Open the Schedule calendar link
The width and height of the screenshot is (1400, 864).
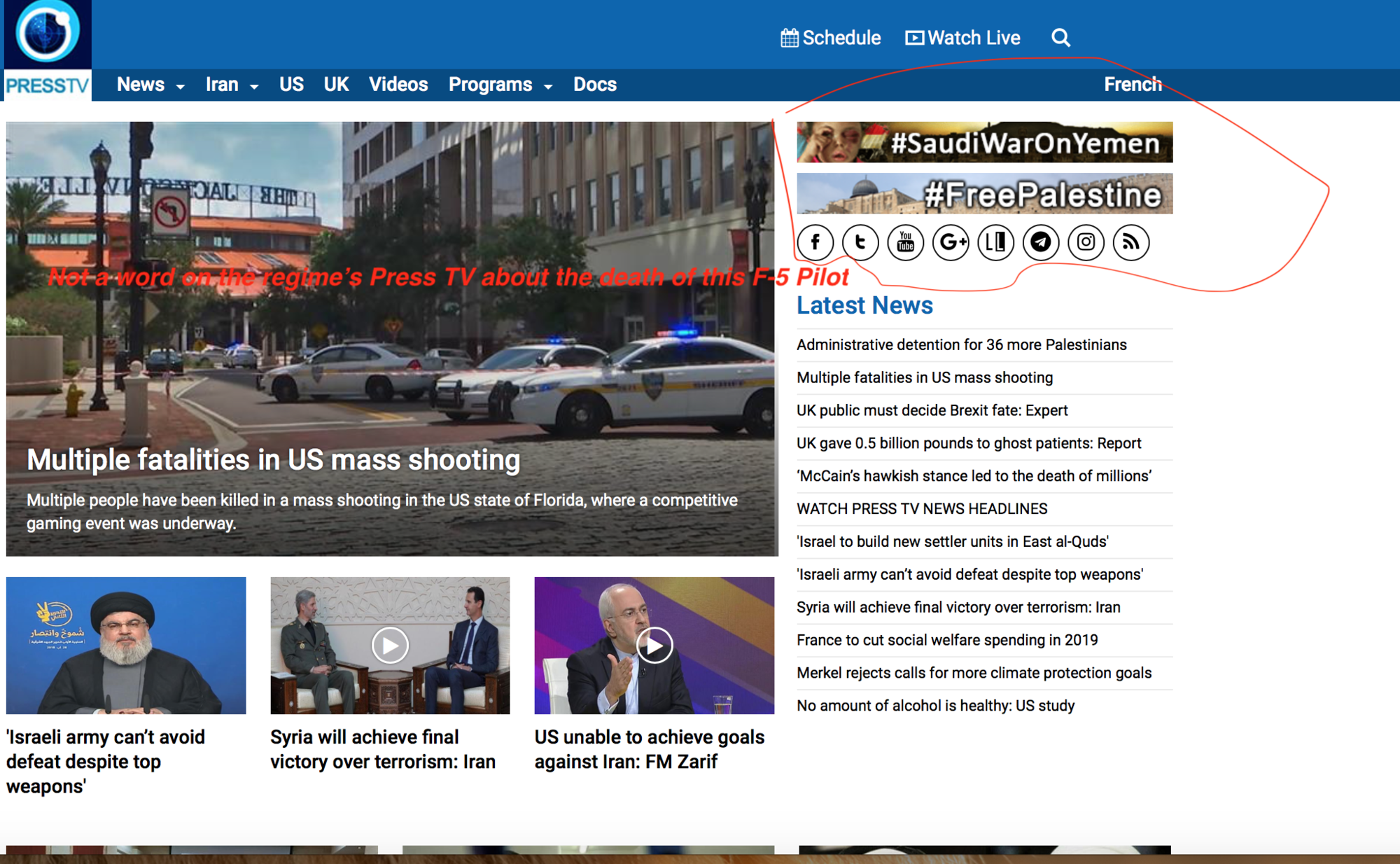(x=830, y=38)
